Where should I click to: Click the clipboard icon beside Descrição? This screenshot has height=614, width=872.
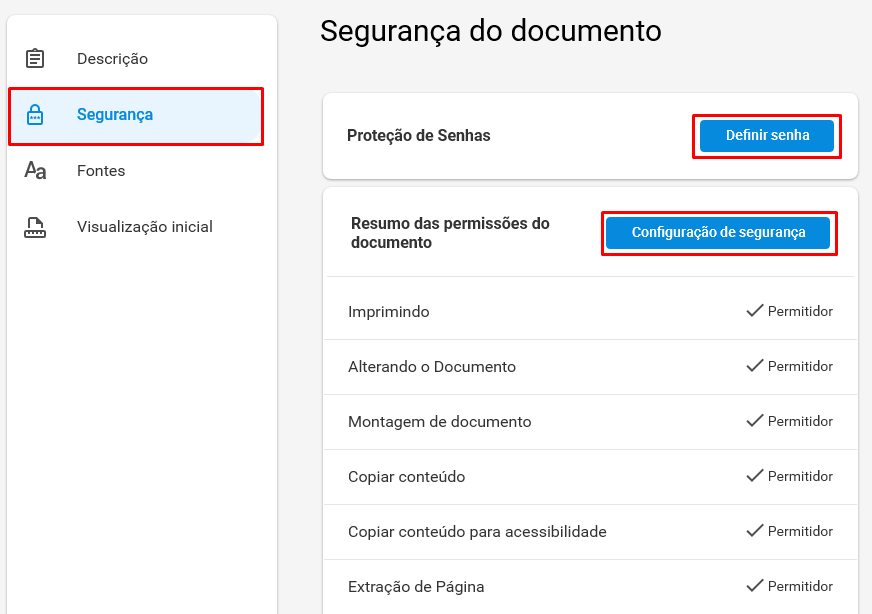coord(35,58)
